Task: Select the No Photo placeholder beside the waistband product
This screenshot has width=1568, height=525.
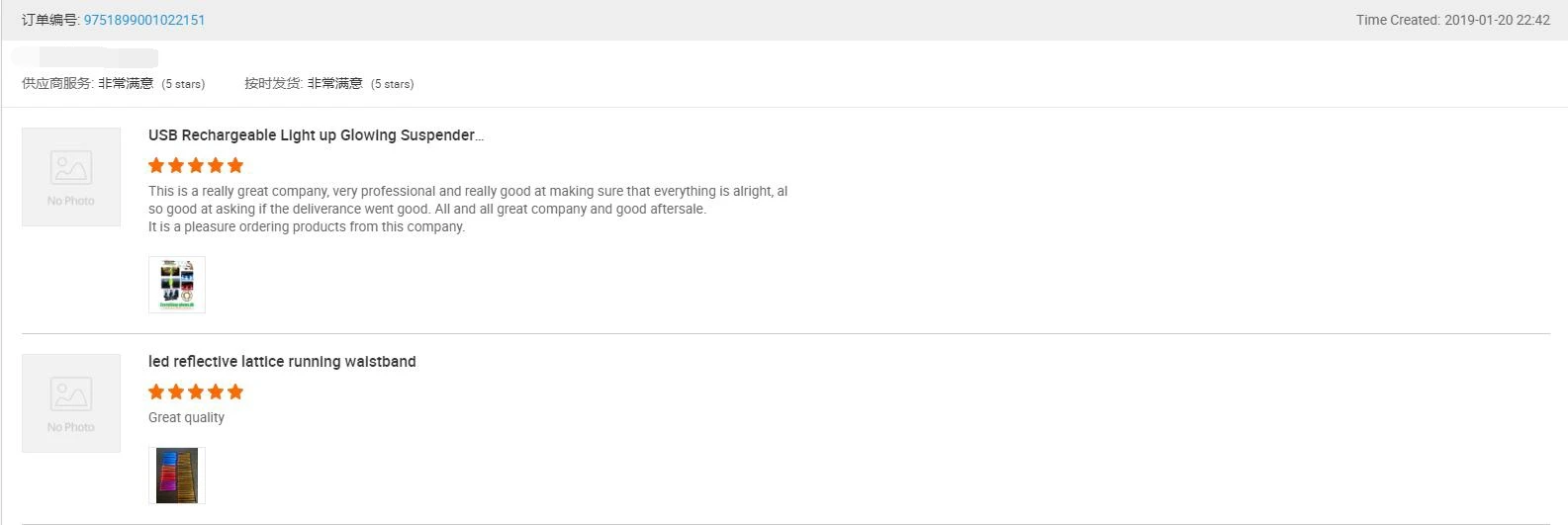Action: pos(71,403)
